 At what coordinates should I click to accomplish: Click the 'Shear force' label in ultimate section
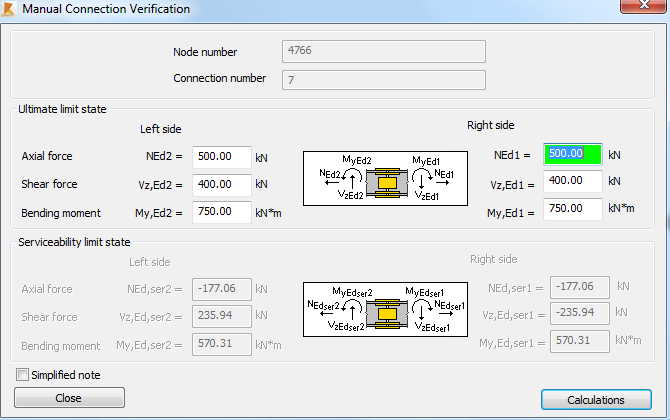[49, 184]
